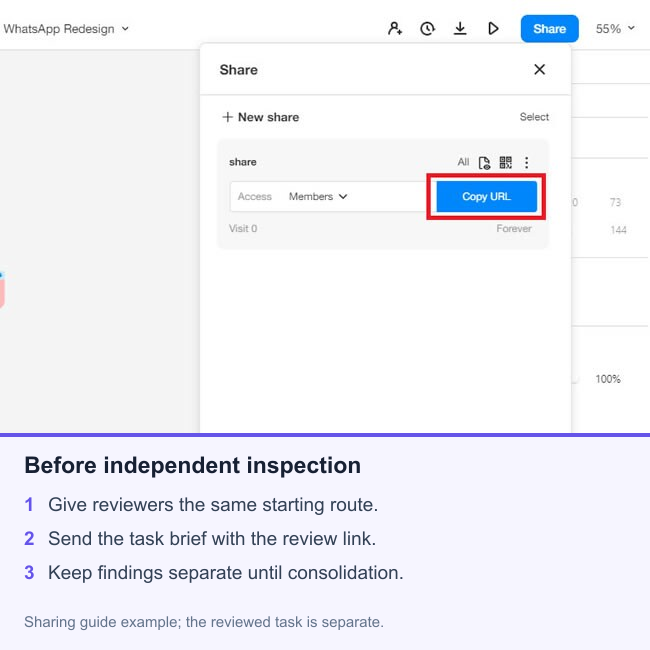Click the Copy URL button
650x650 pixels.
coord(486,196)
